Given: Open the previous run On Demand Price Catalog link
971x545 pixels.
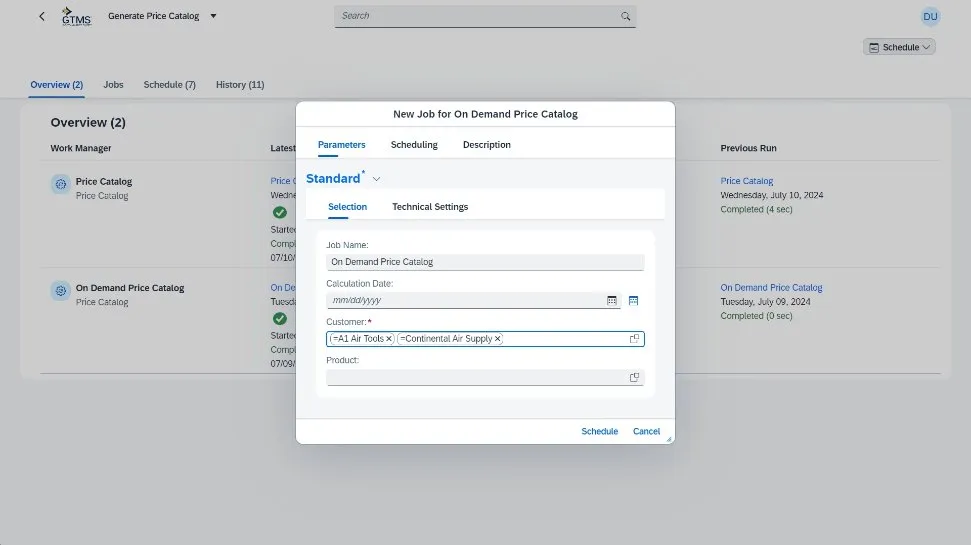Looking at the screenshot, I should 771,288.
